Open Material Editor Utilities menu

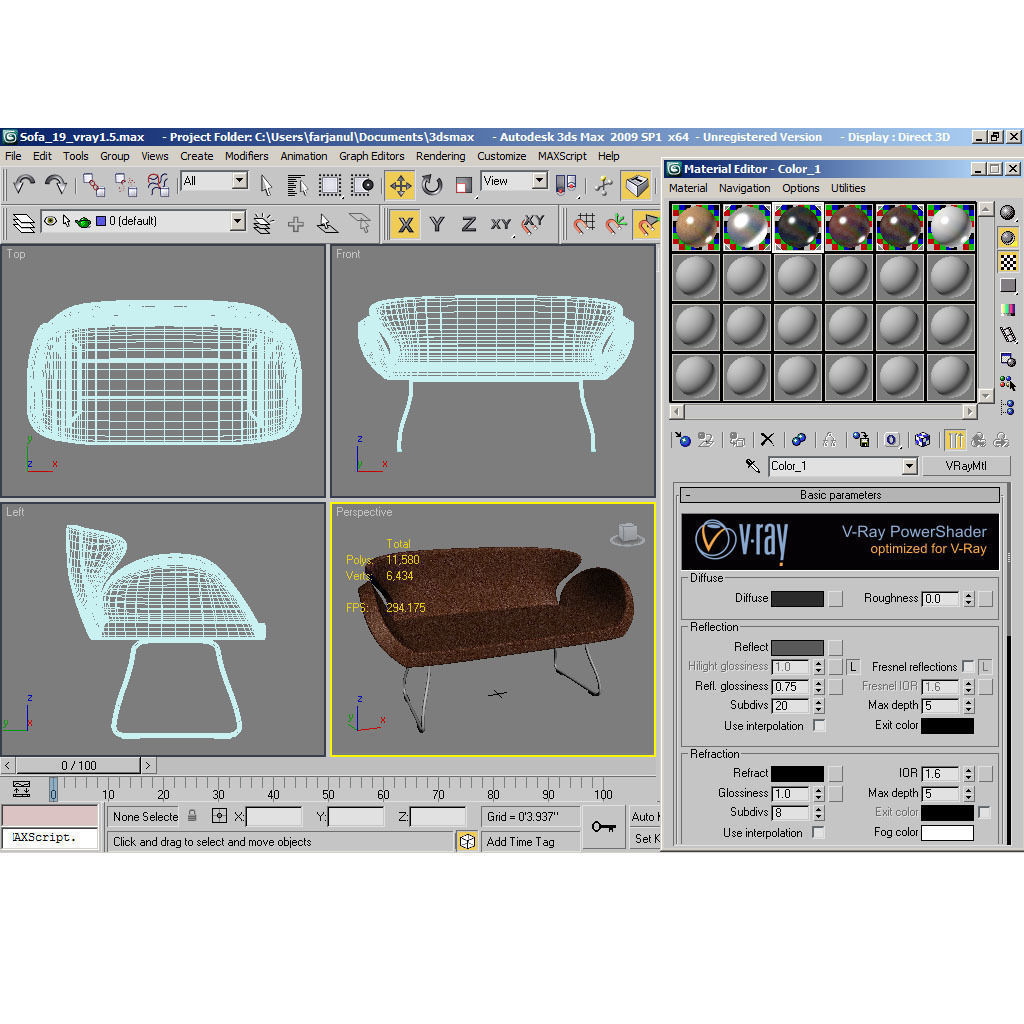(x=848, y=188)
